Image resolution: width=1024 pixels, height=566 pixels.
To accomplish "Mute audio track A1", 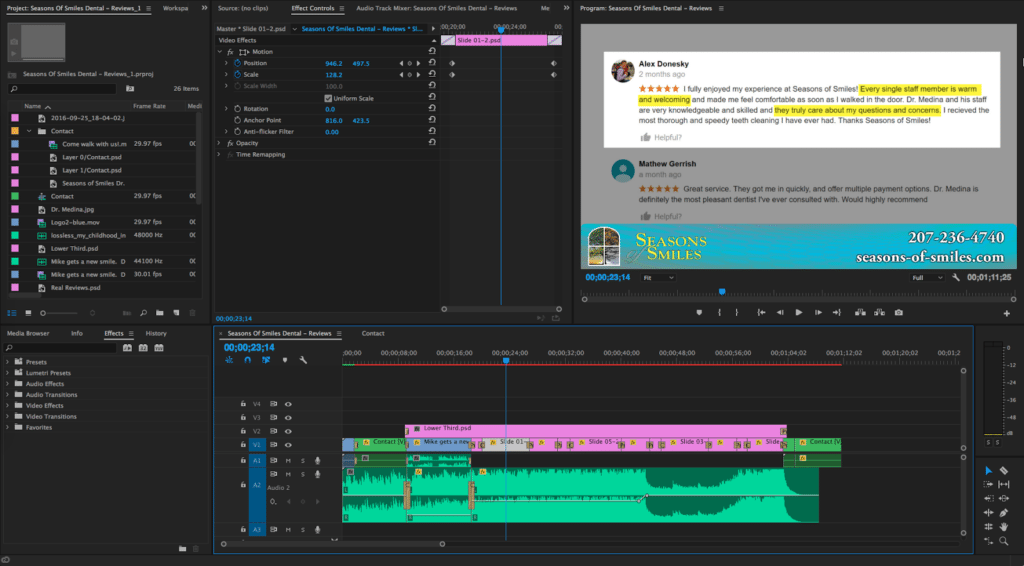I will pos(288,460).
